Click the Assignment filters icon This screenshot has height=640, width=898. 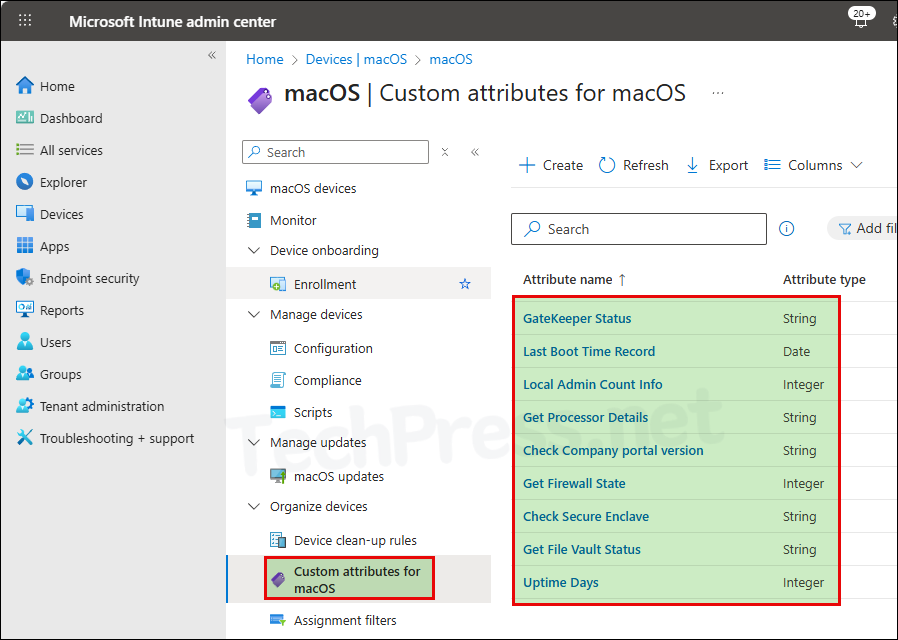278,620
